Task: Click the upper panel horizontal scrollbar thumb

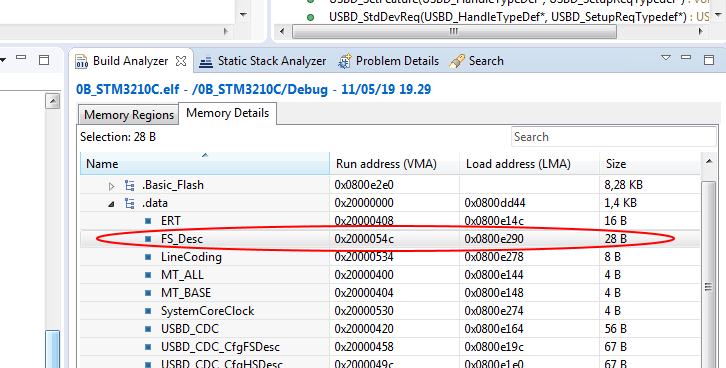Action: click(x=455, y=32)
